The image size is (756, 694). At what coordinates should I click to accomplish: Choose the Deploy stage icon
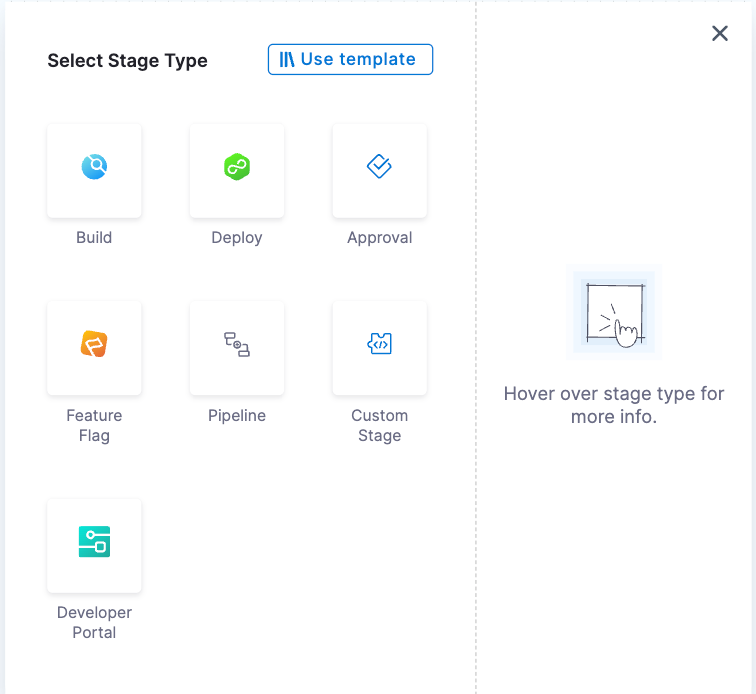237,168
